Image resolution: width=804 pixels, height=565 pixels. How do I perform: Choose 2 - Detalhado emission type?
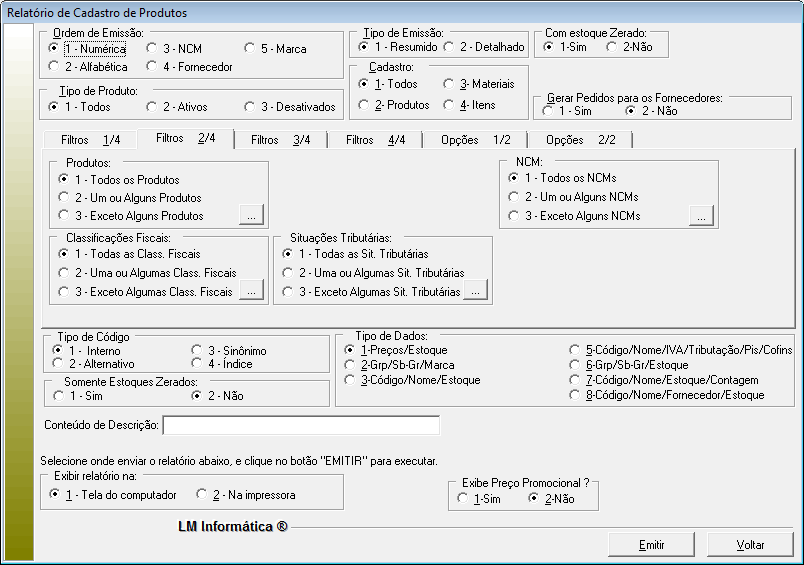coord(451,47)
